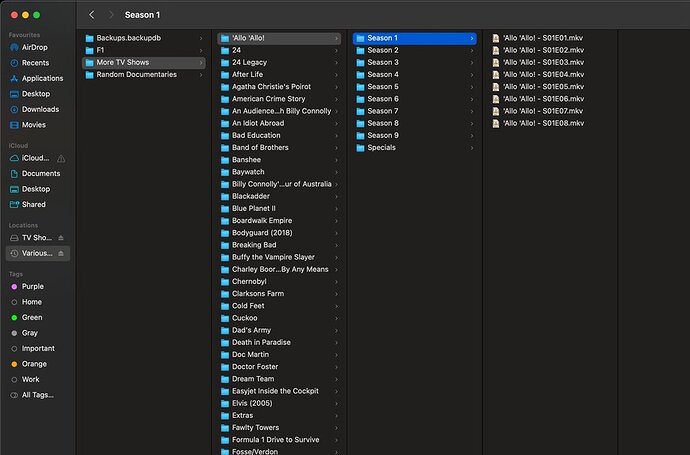Click the S01E02.mkv file icon
690x455 pixels.
496,51
